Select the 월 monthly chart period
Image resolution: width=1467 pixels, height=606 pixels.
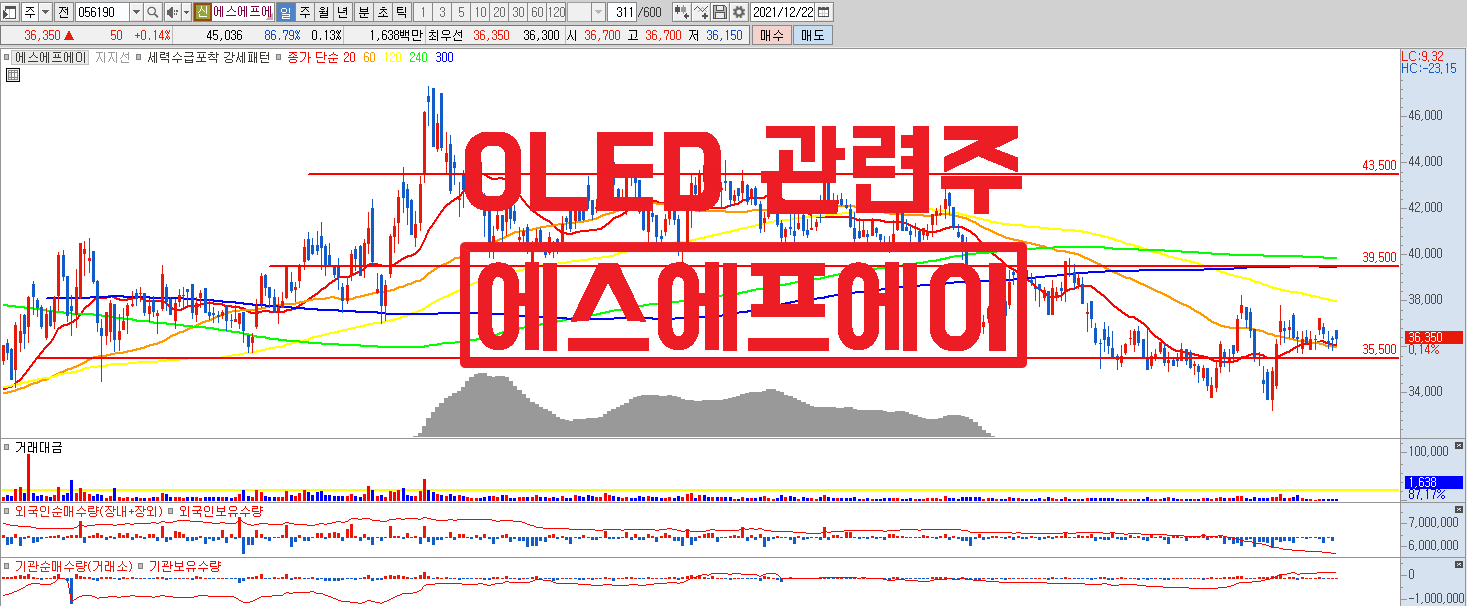(324, 12)
